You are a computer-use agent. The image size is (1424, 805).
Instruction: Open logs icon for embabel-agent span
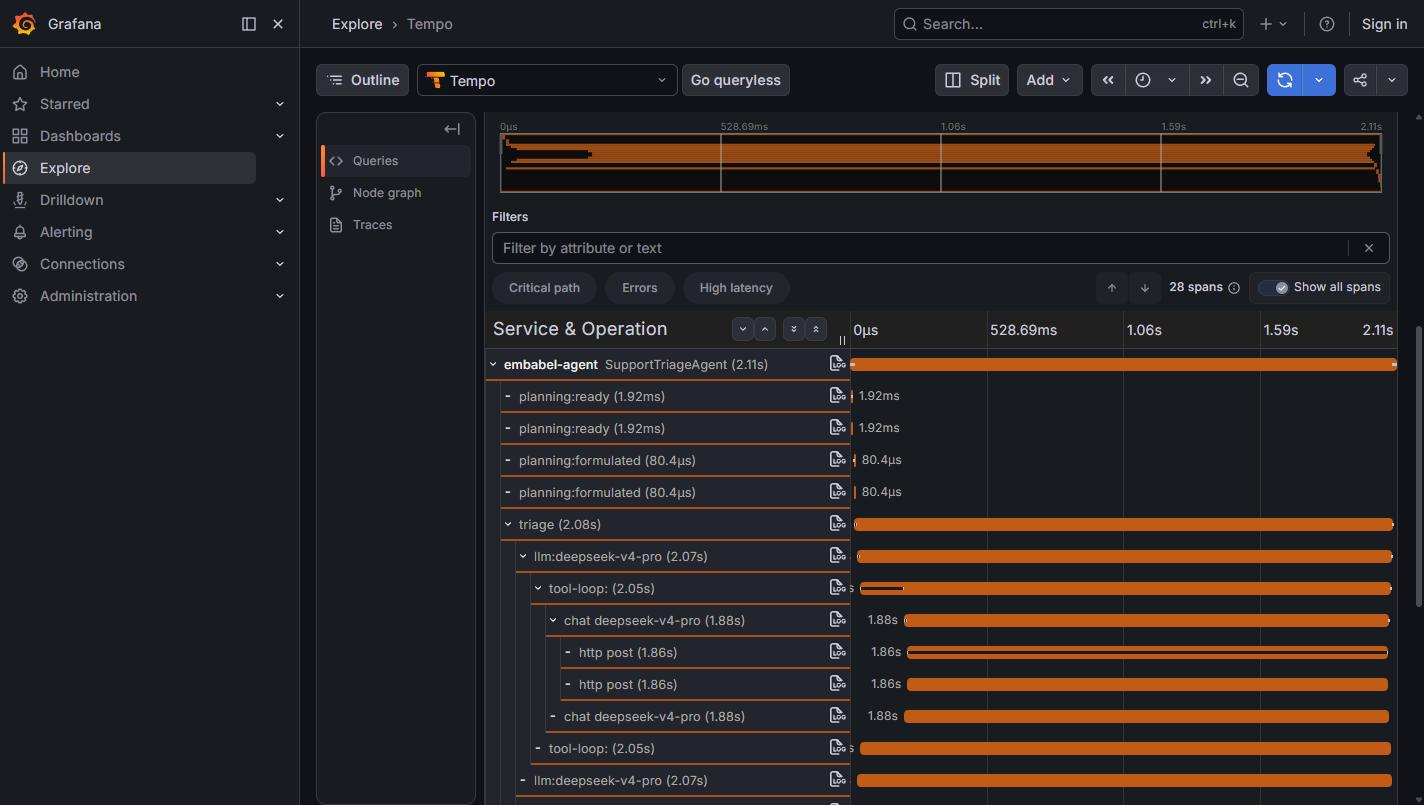(838, 363)
